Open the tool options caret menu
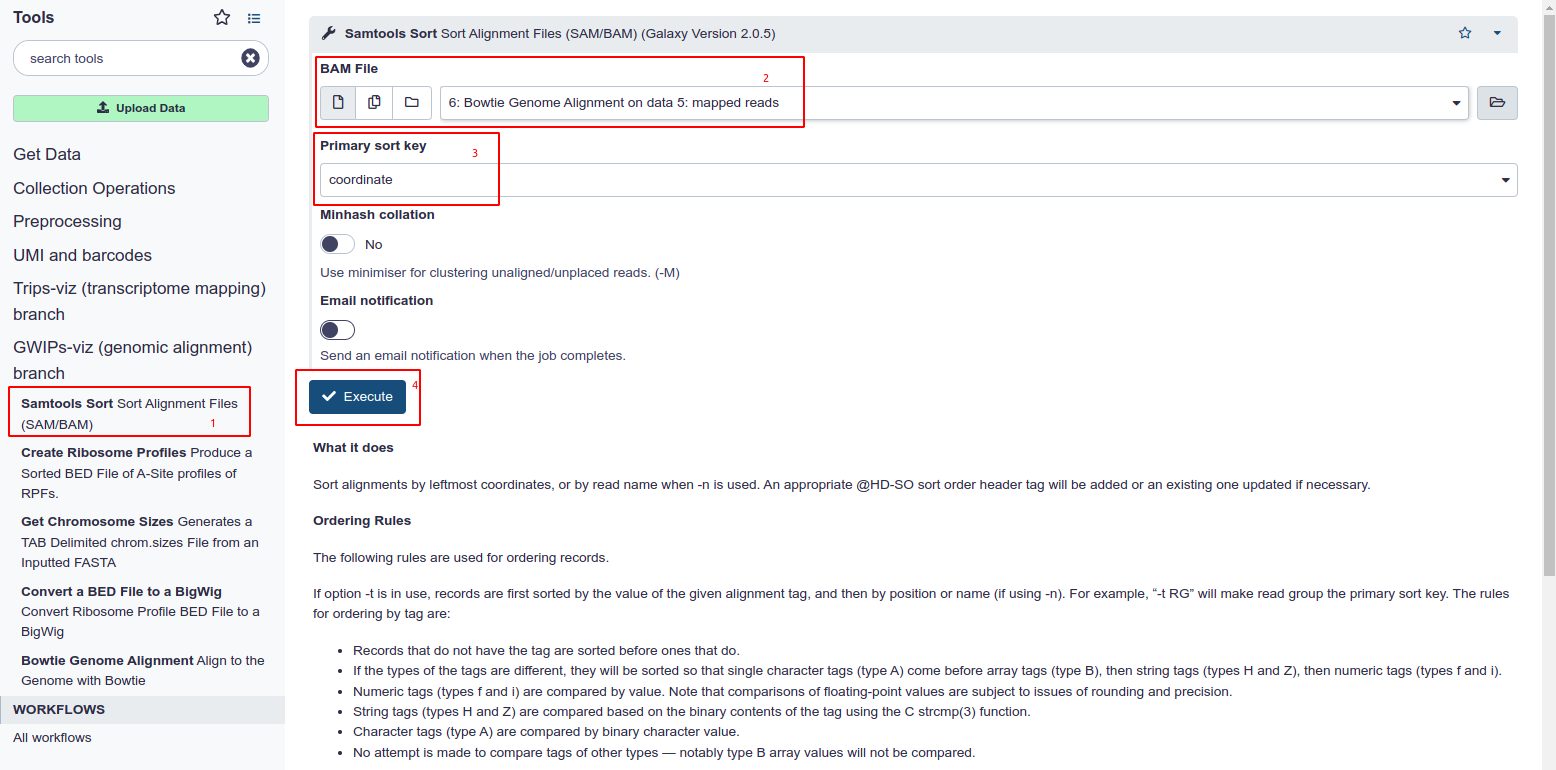Screen dimensions: 1556x770 (1497, 33)
